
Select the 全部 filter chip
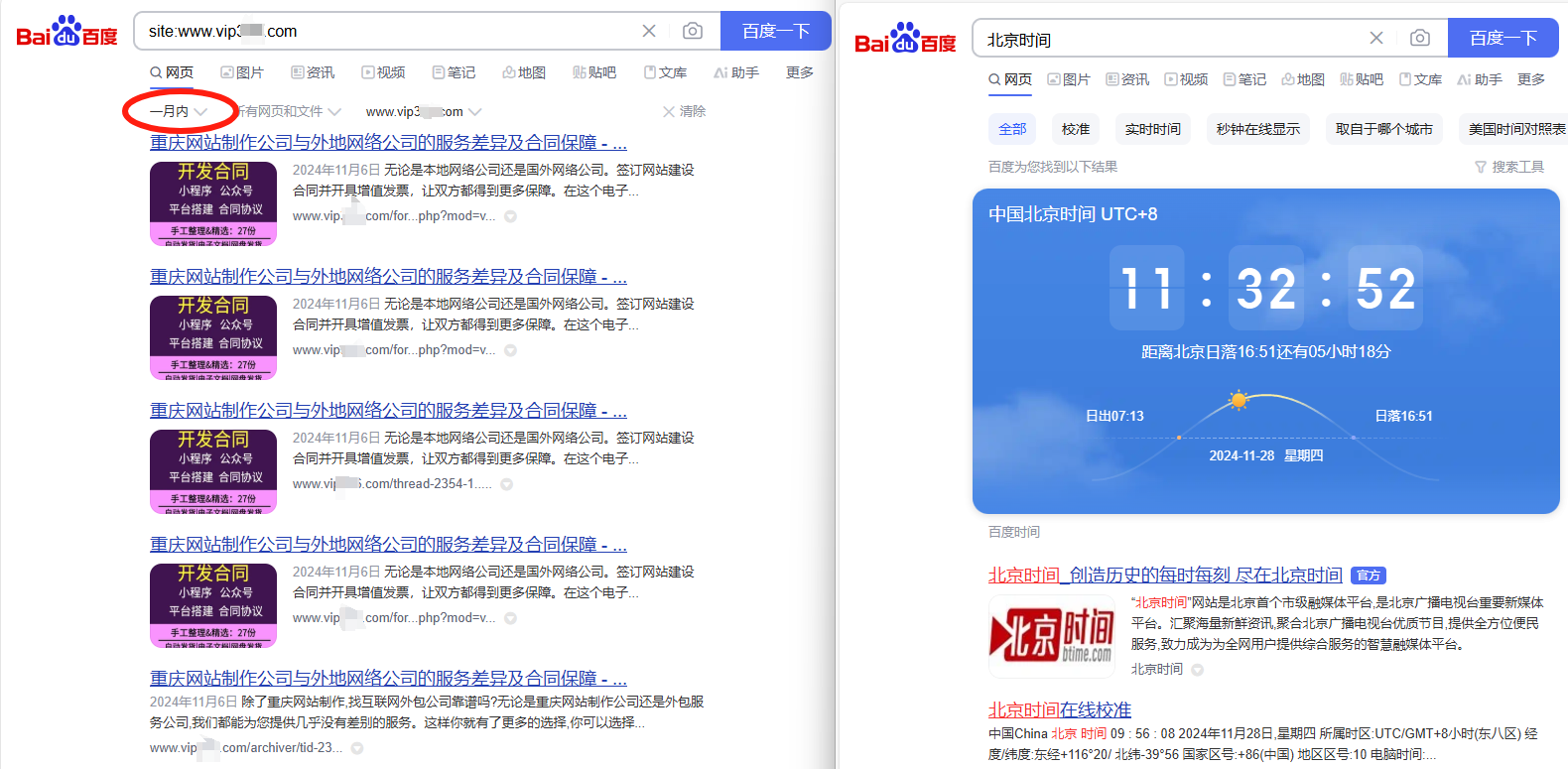click(x=1012, y=129)
